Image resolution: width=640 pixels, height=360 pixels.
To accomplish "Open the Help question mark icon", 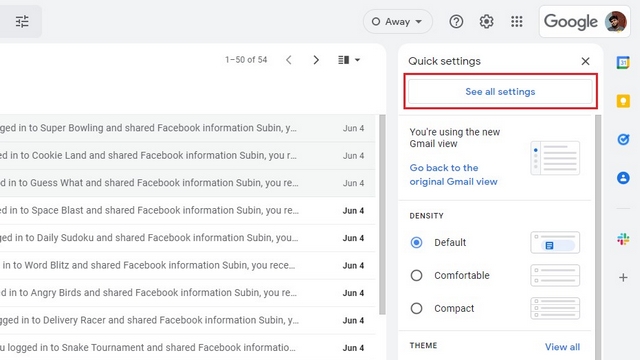I will (456, 21).
